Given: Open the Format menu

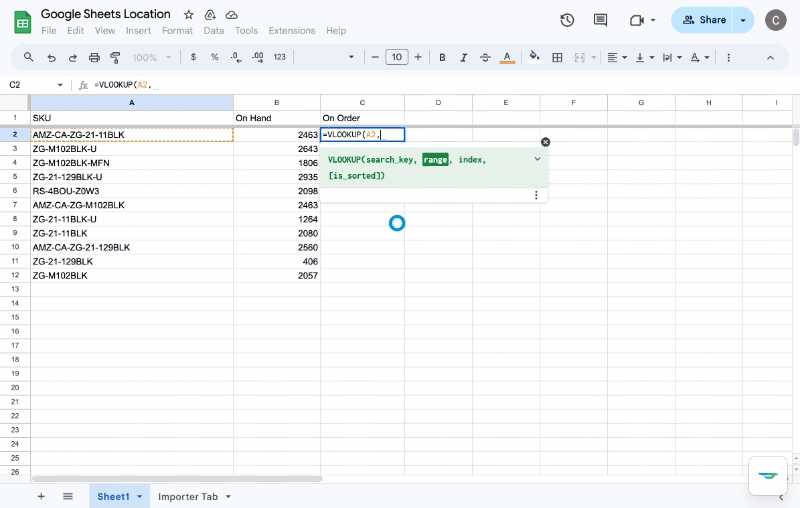Looking at the screenshot, I should pos(177,31).
